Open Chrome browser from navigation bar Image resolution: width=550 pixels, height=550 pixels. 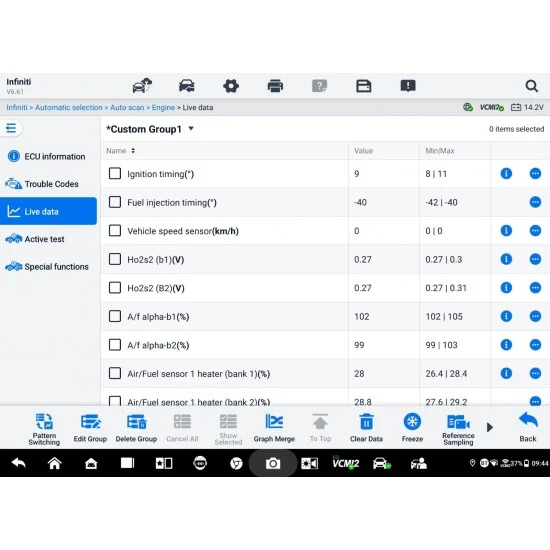[236, 464]
